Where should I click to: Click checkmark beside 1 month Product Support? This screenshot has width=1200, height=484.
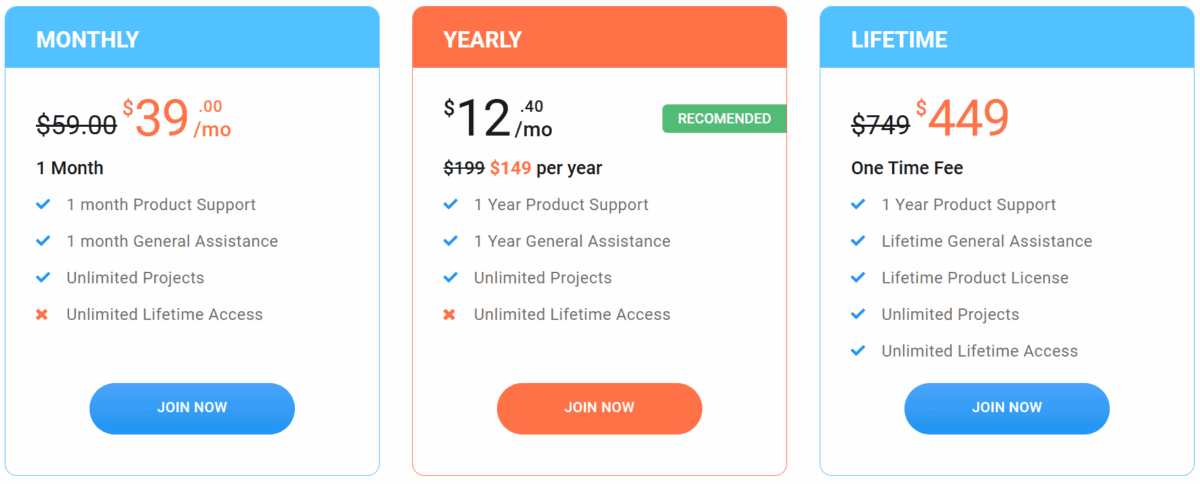(43, 204)
